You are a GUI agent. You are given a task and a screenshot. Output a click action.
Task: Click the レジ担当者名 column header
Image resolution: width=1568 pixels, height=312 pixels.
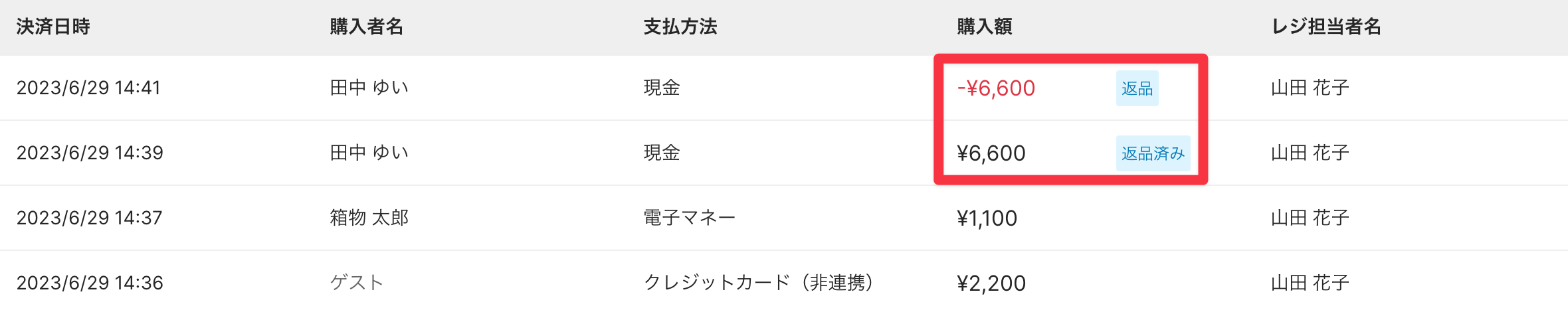pos(1326,27)
